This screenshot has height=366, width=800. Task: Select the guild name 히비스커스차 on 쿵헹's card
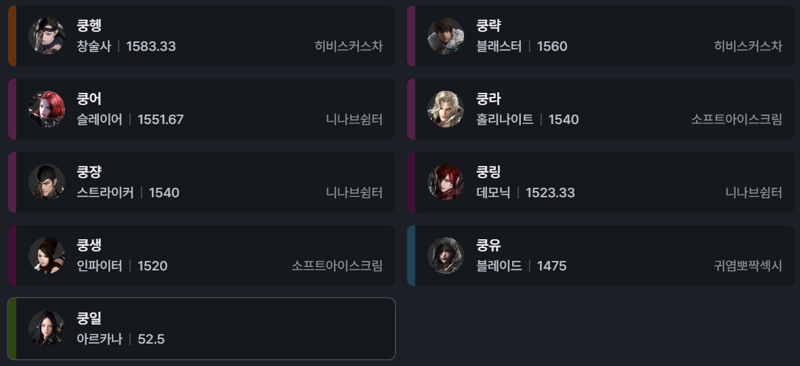pos(348,46)
